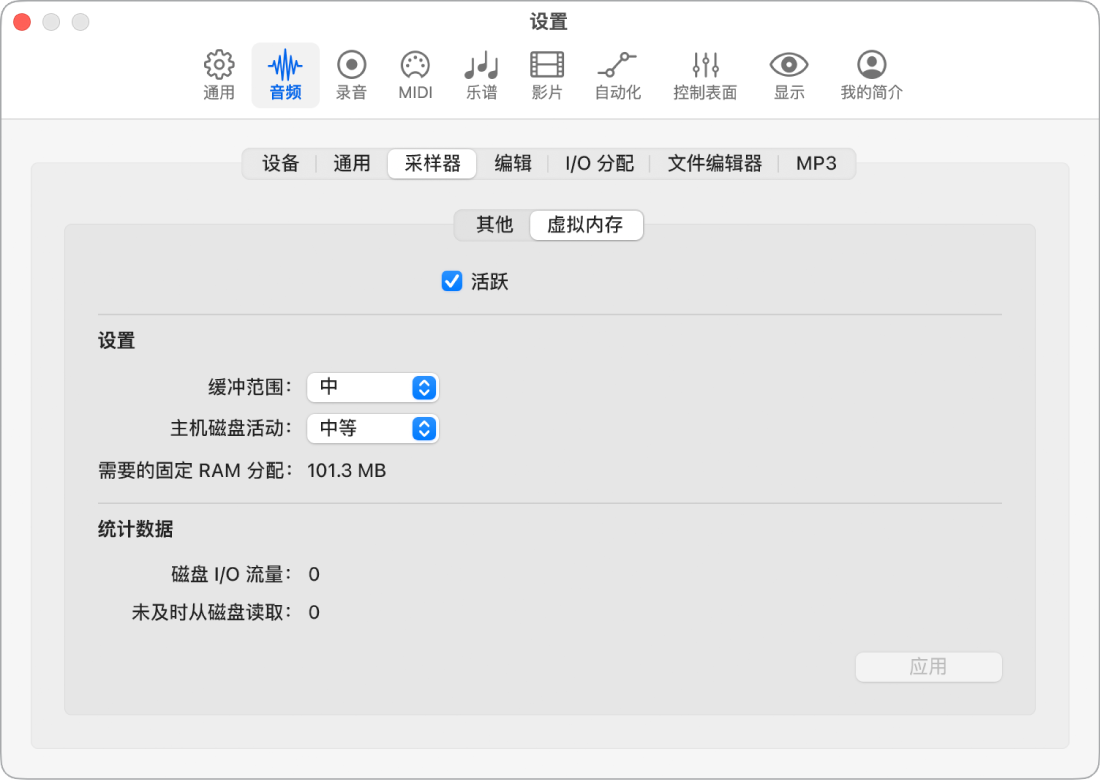Open the 缓冲范围 dropdown
This screenshot has width=1101, height=782.
372,388
